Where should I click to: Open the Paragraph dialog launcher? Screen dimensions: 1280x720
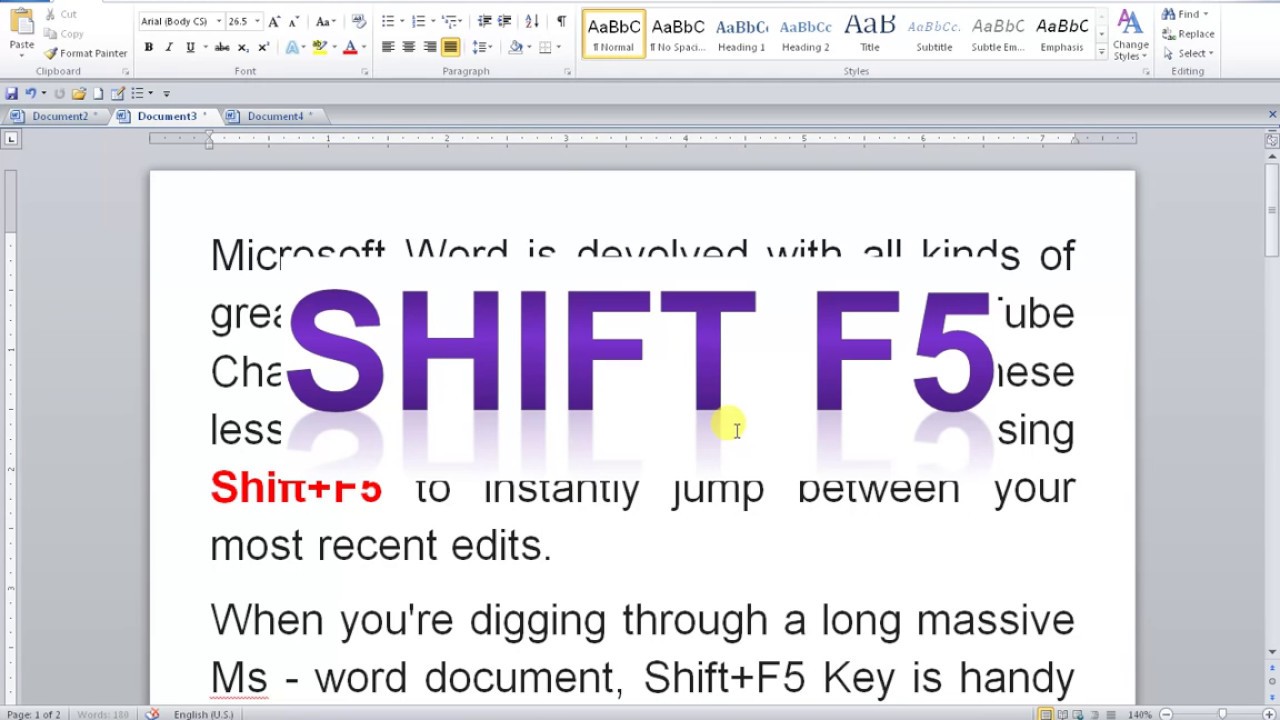click(x=567, y=72)
